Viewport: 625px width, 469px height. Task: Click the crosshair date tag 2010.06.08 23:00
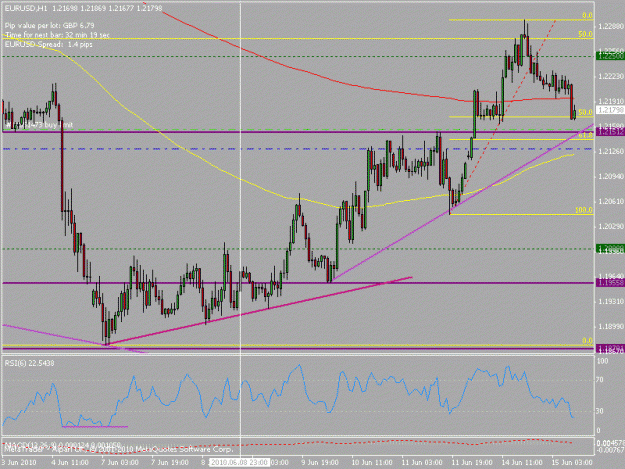(239, 462)
